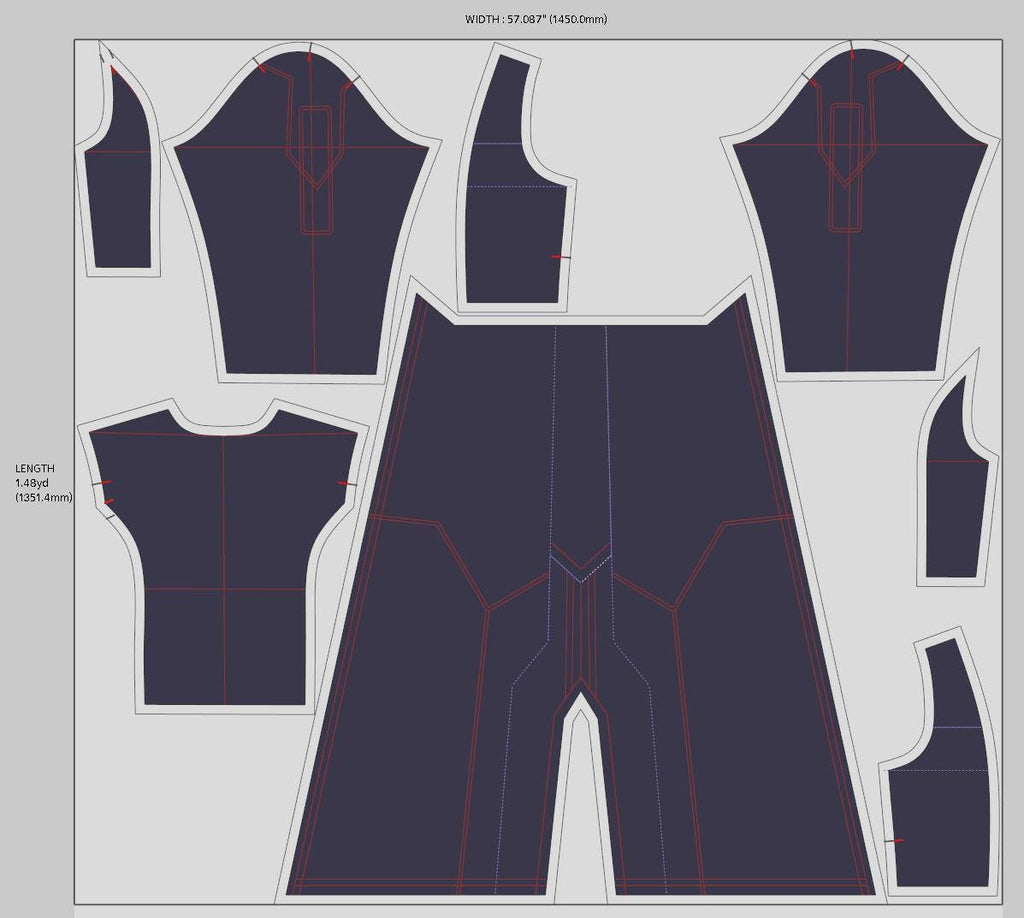Select the large trousers pattern piece
This screenshot has height=918, width=1024.
tap(580, 590)
